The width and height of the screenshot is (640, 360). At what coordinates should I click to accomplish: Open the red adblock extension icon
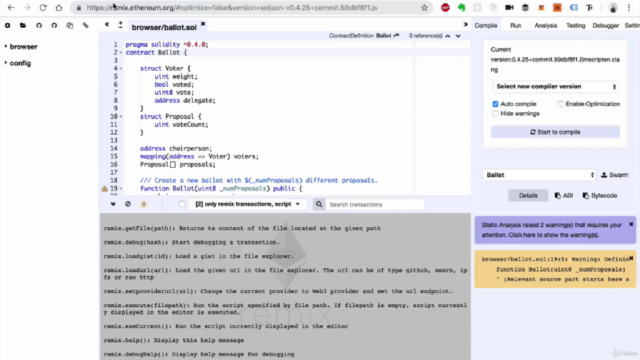[445, 8]
